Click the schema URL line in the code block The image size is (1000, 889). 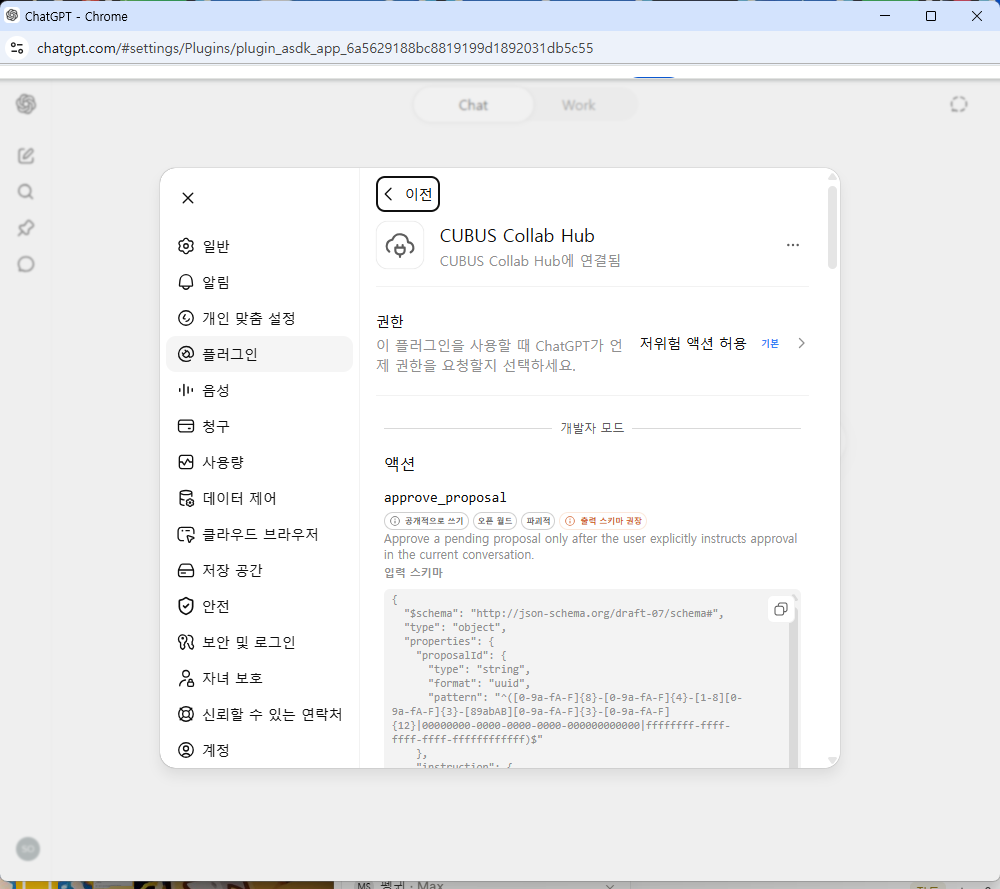pos(564,613)
